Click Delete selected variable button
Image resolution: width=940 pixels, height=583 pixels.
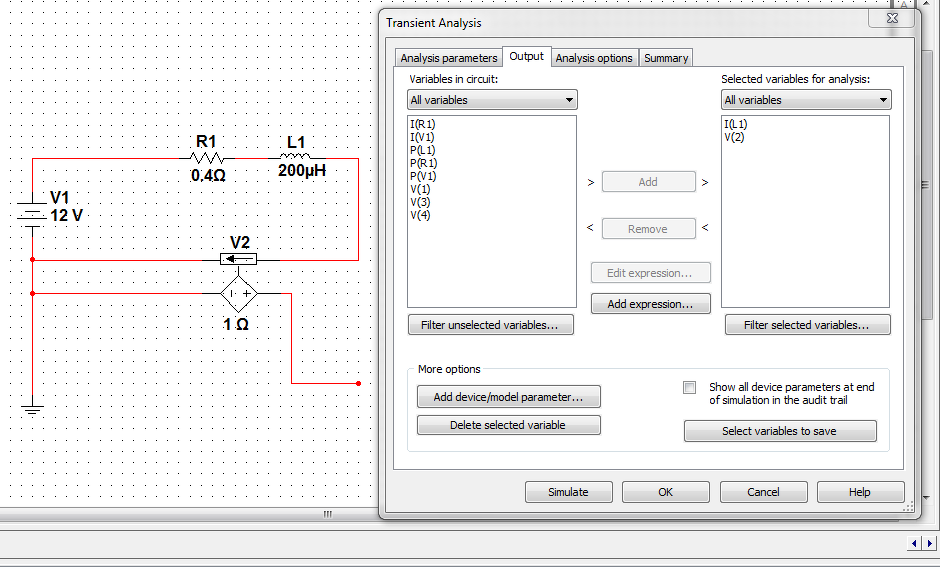click(508, 425)
